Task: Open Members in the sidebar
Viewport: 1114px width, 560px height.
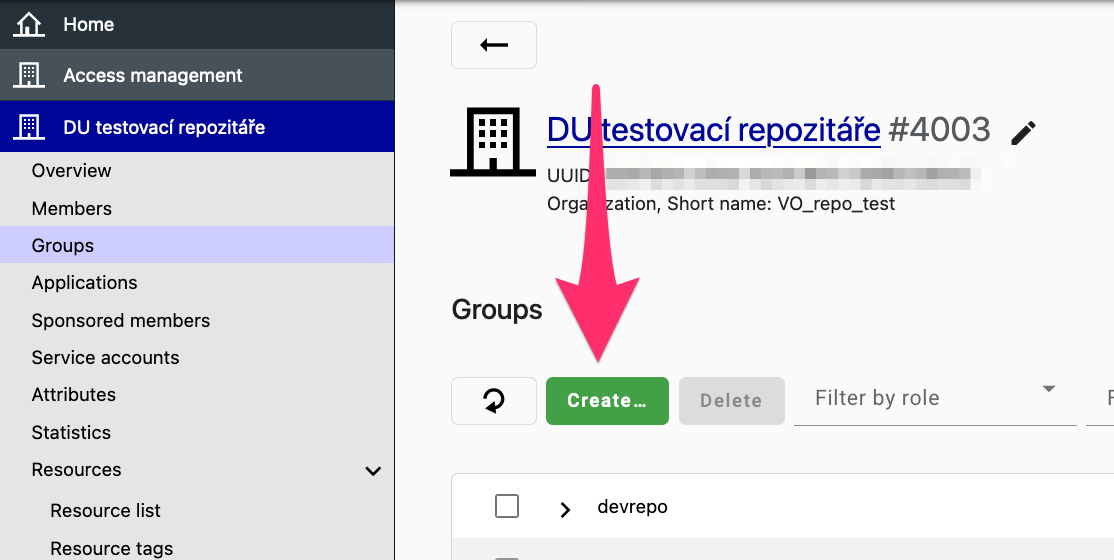Action: [x=72, y=209]
